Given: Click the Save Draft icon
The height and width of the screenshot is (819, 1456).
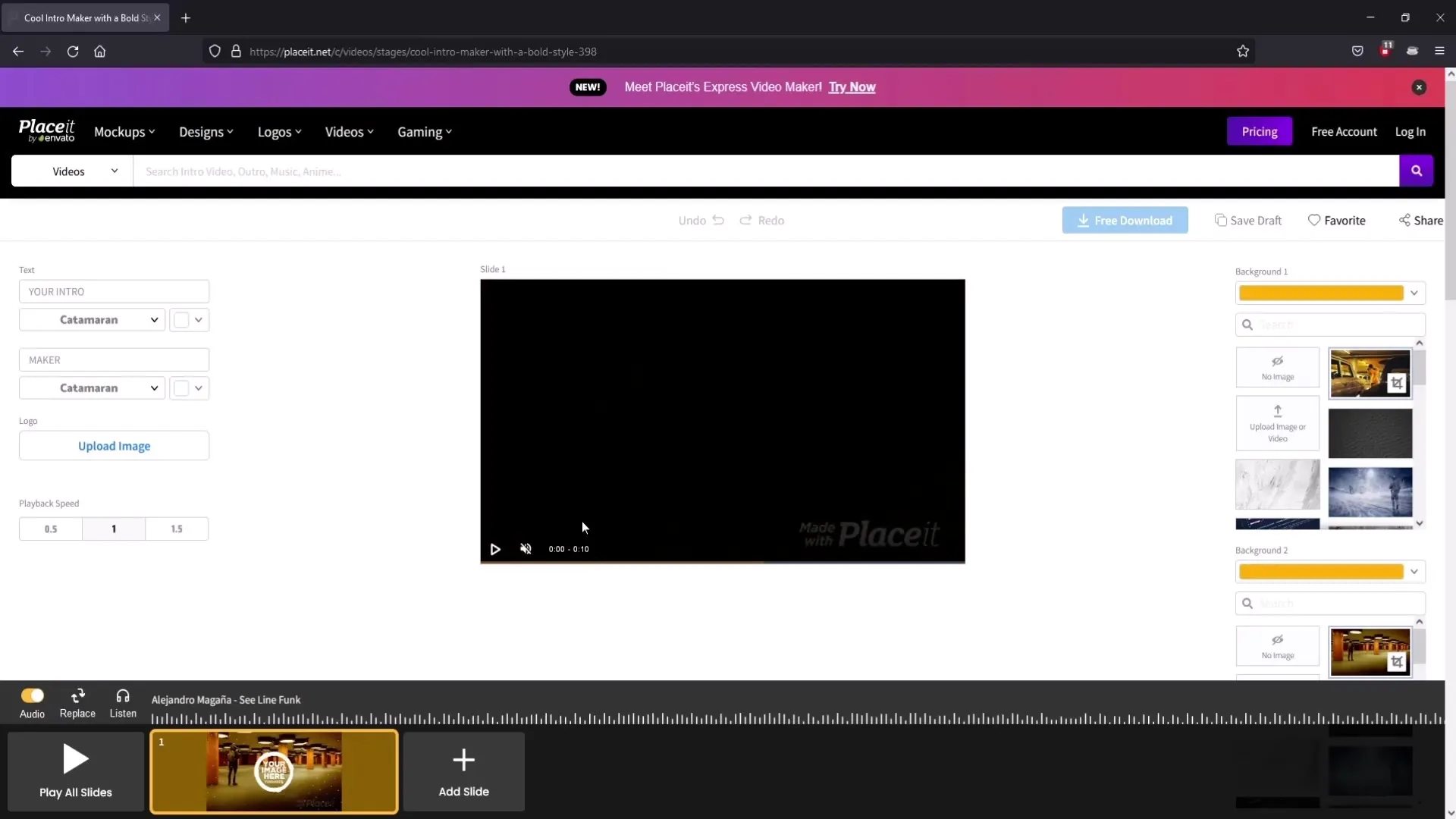Looking at the screenshot, I should coord(1221,220).
